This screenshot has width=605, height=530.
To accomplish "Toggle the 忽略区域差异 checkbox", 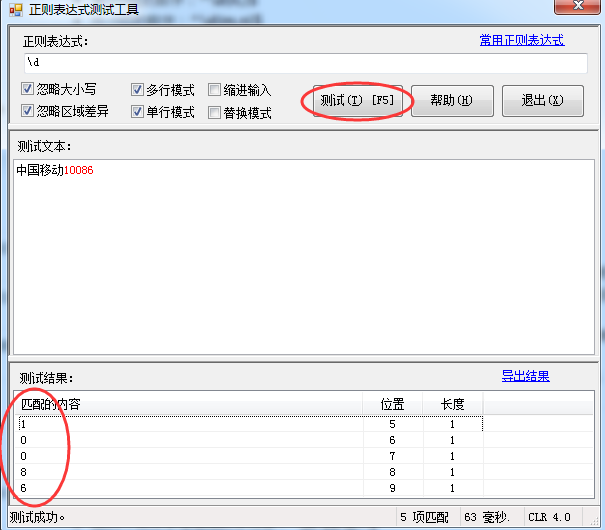I will pyautogui.click(x=28, y=111).
